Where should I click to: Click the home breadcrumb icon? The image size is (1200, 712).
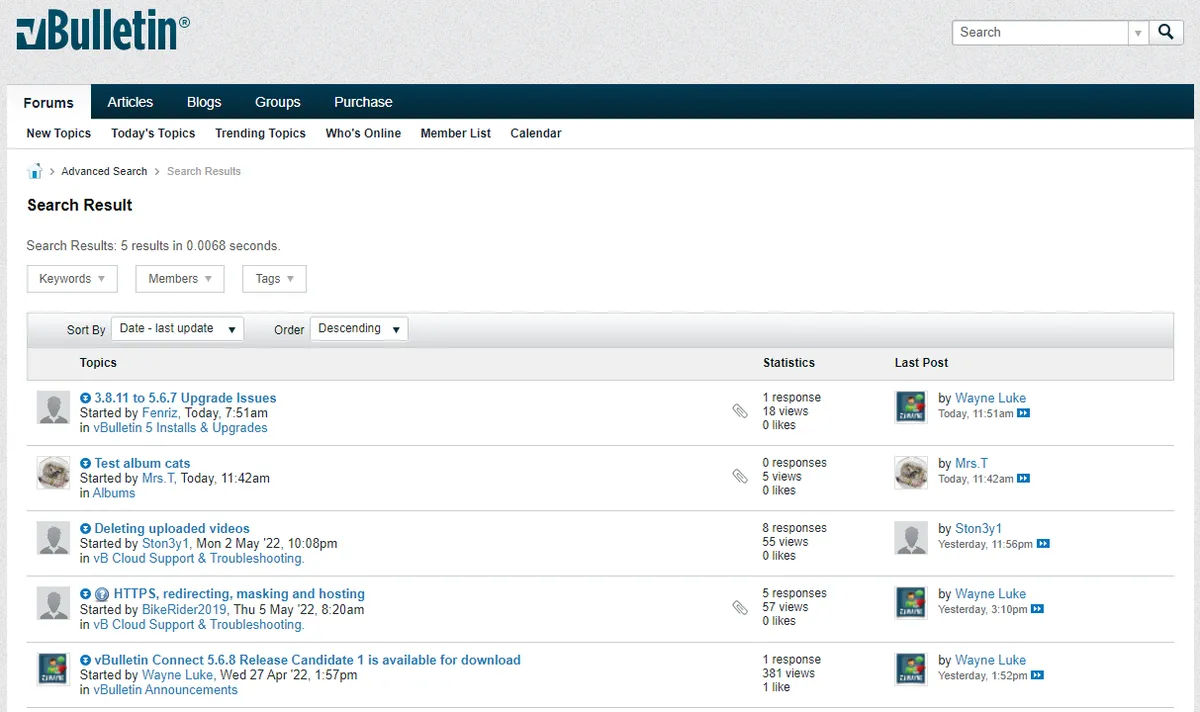[x=35, y=171]
